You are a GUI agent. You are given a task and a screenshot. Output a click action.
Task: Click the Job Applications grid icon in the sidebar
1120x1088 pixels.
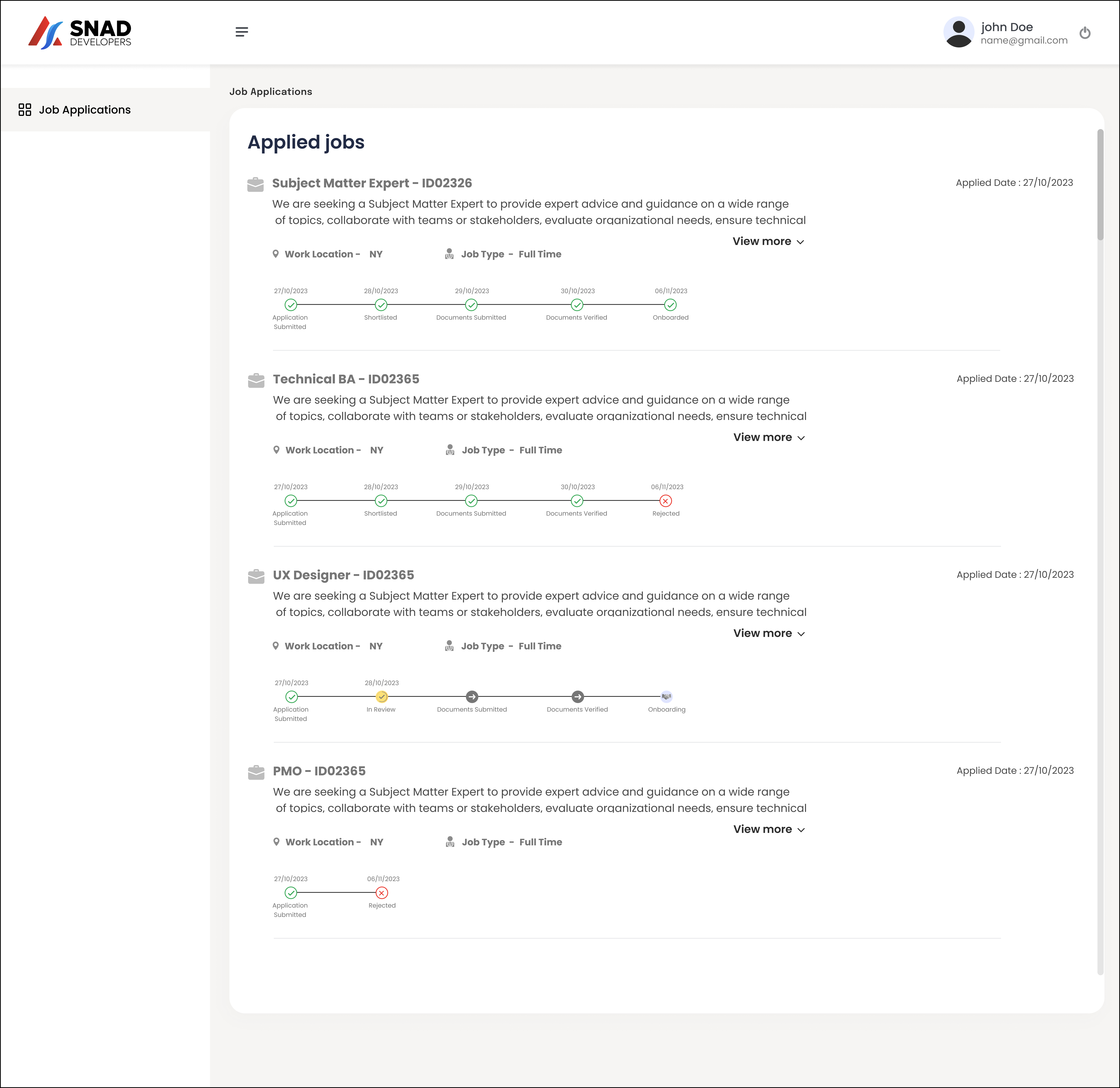pyautogui.click(x=24, y=110)
